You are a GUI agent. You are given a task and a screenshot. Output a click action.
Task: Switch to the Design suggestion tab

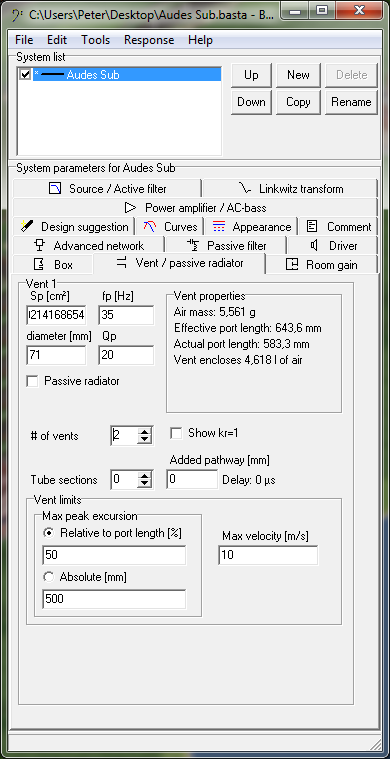(x=74, y=227)
